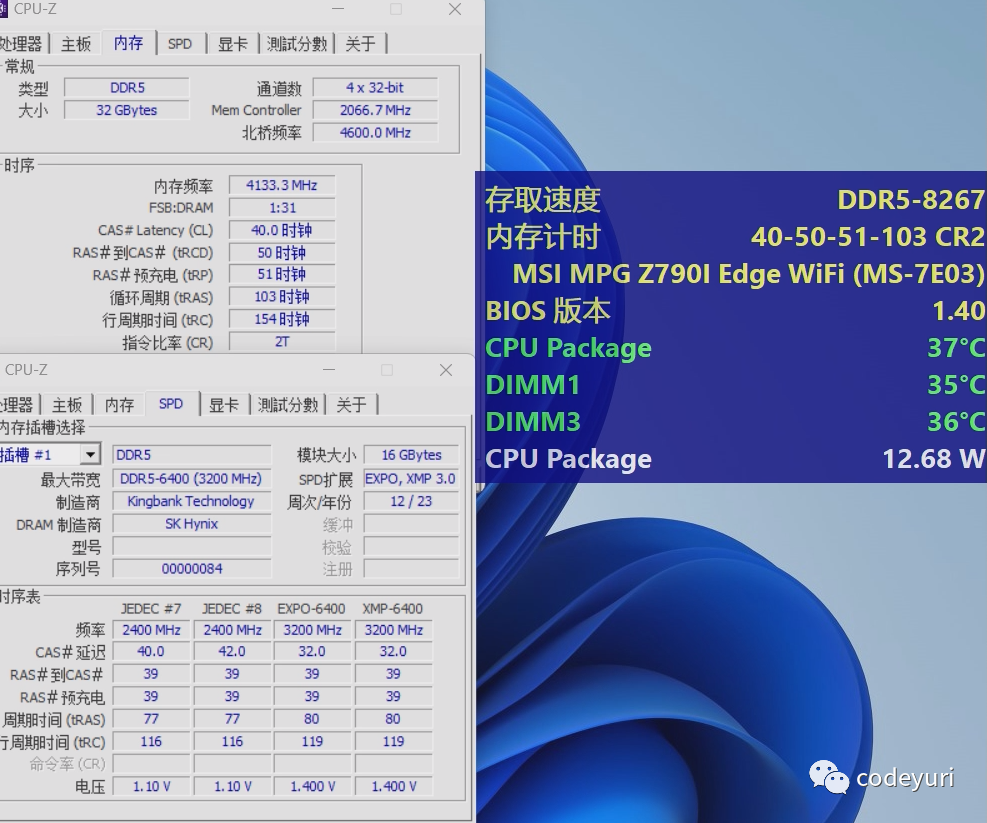The image size is (987, 823).
Task: Open the 关于 tab in the top CPU-Z window
Action: coord(361,44)
